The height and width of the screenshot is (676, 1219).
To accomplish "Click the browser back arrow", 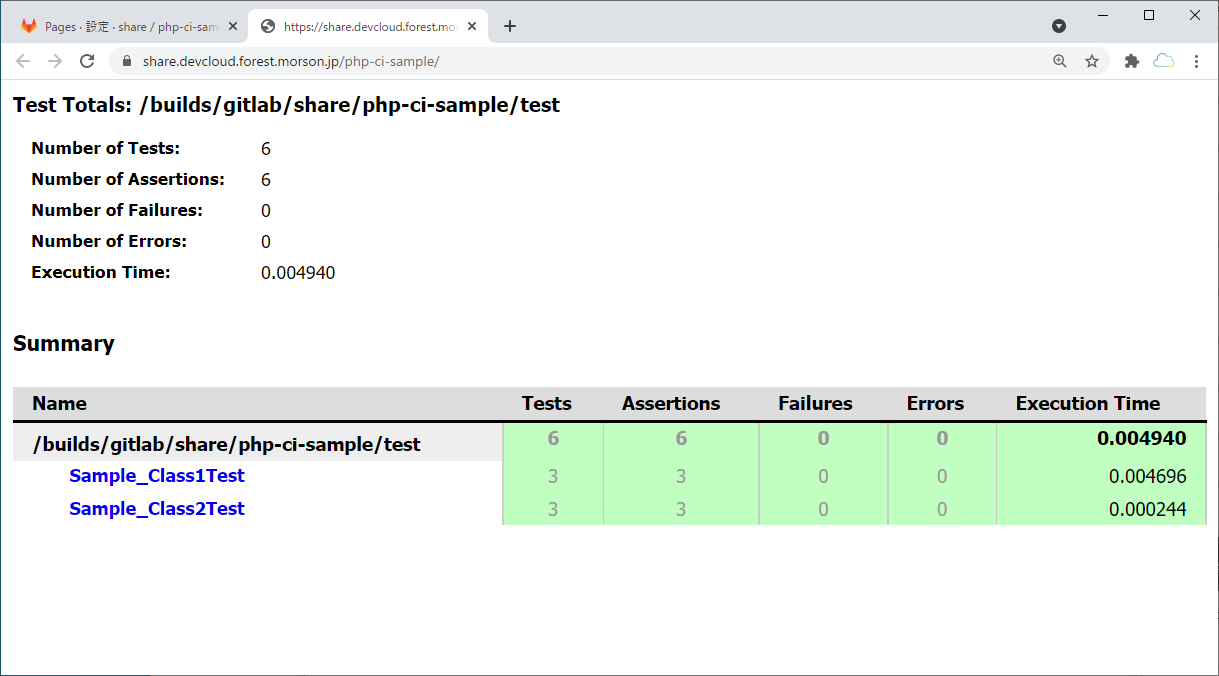I will point(23,61).
